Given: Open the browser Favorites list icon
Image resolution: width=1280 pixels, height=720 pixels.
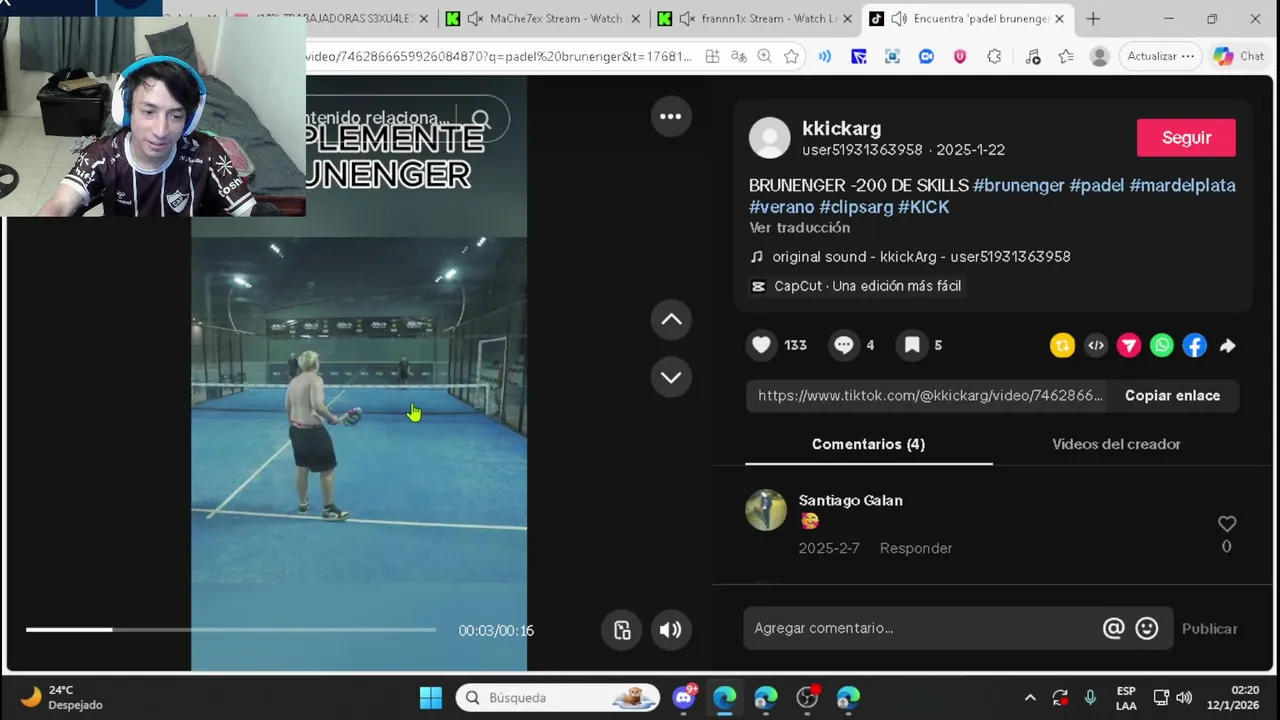Looking at the screenshot, I should (1066, 57).
